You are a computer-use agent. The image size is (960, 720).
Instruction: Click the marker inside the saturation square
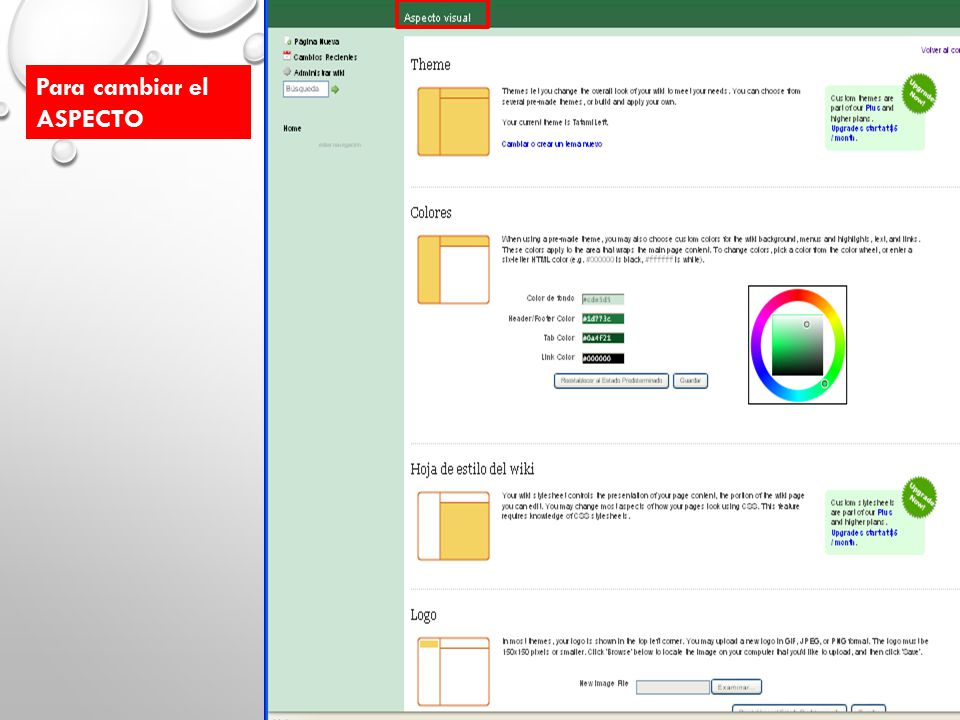[806, 324]
